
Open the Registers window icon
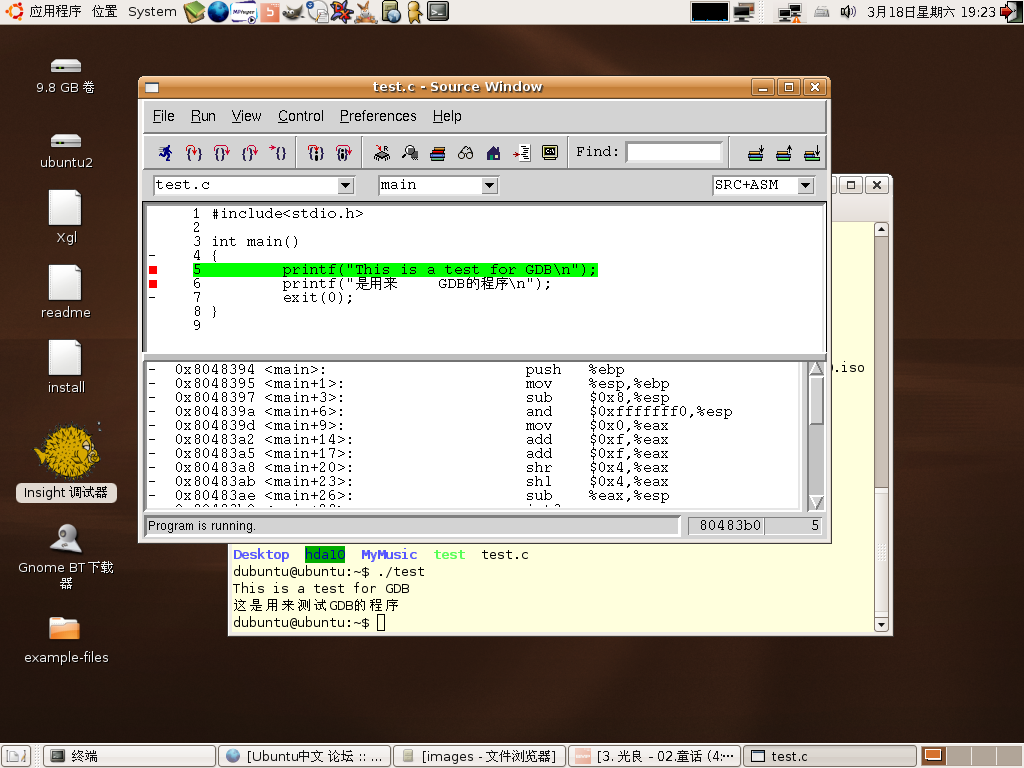(x=382, y=153)
